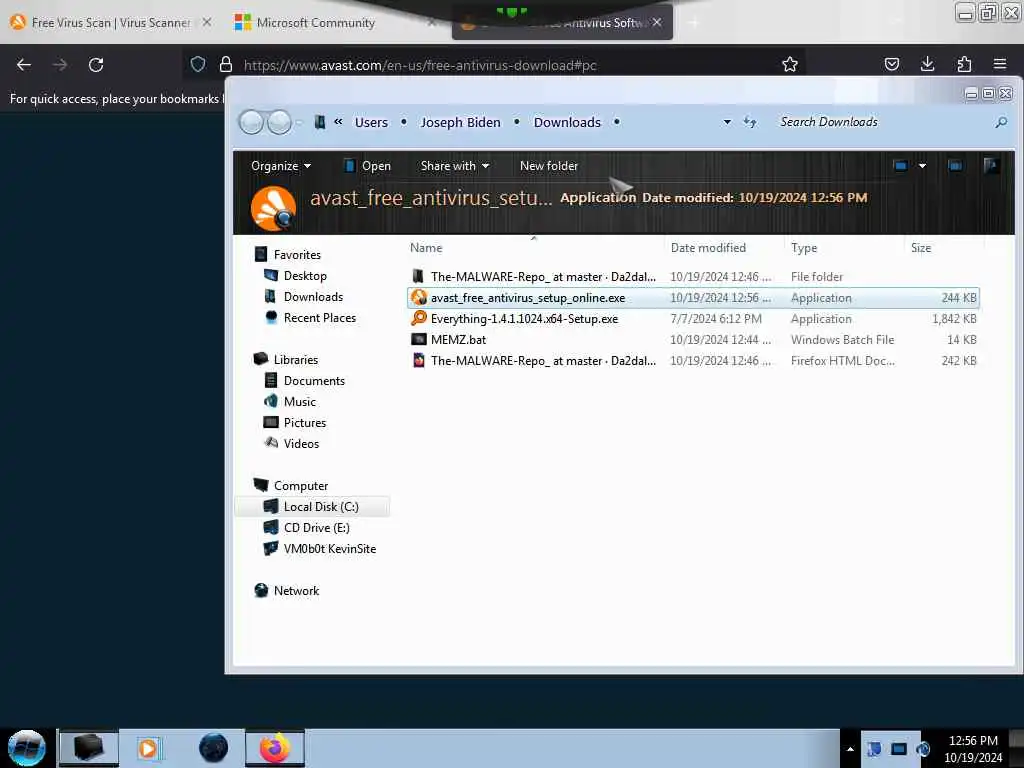This screenshot has height=768, width=1024.
Task: Select Users in the breadcrumb path
Action: [x=371, y=122]
